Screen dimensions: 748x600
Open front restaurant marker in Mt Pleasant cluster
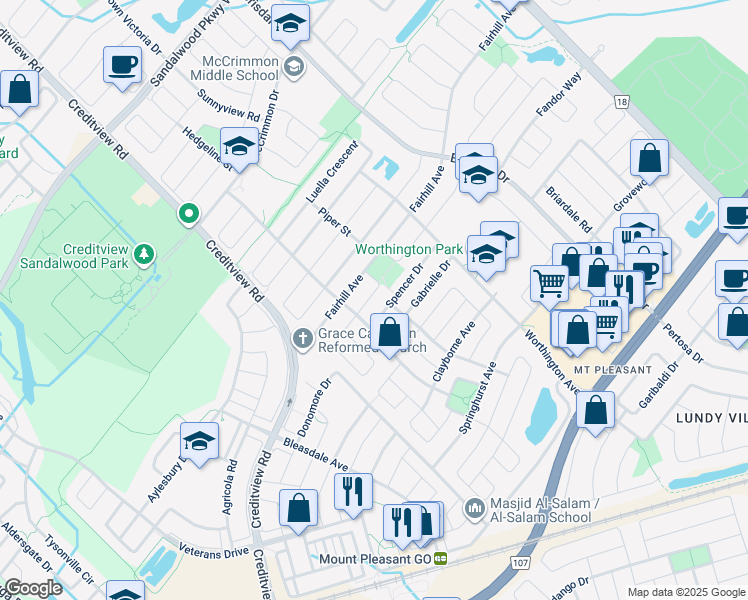point(625,290)
